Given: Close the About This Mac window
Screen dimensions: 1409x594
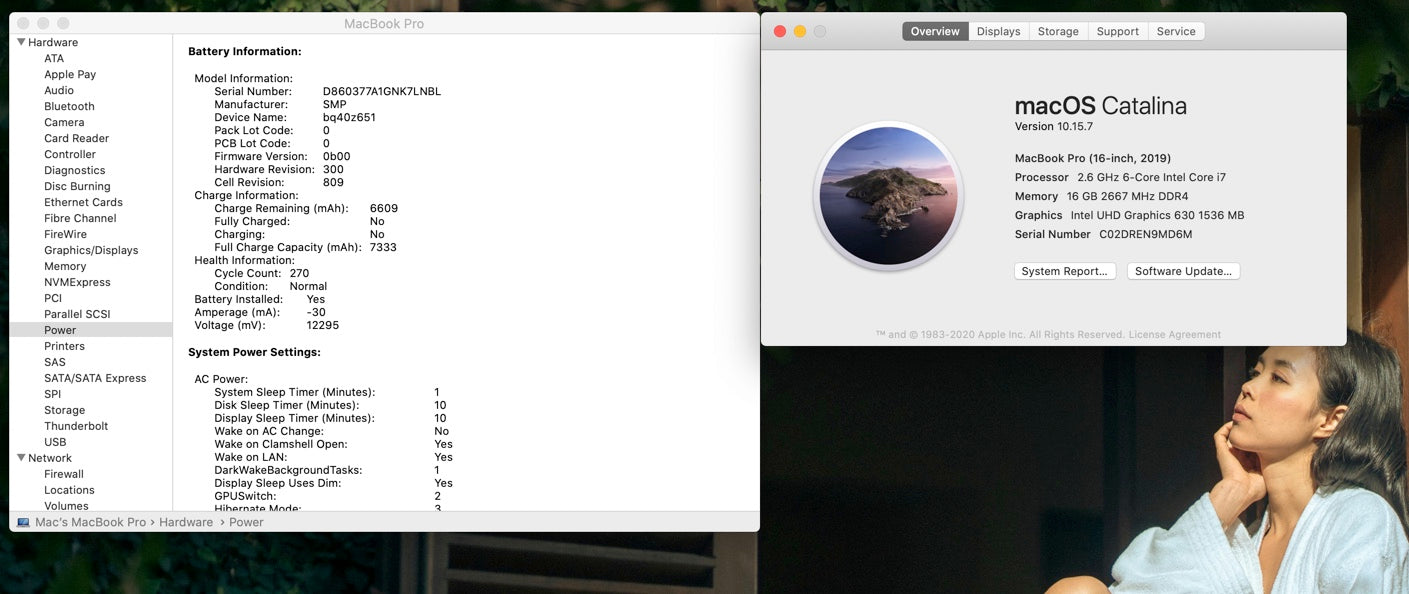Looking at the screenshot, I should 780,32.
